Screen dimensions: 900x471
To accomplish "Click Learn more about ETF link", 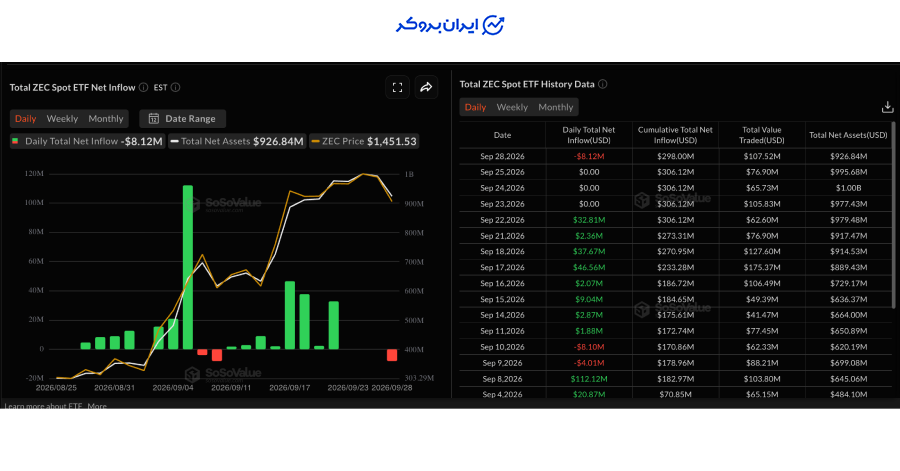I will pos(44,406).
